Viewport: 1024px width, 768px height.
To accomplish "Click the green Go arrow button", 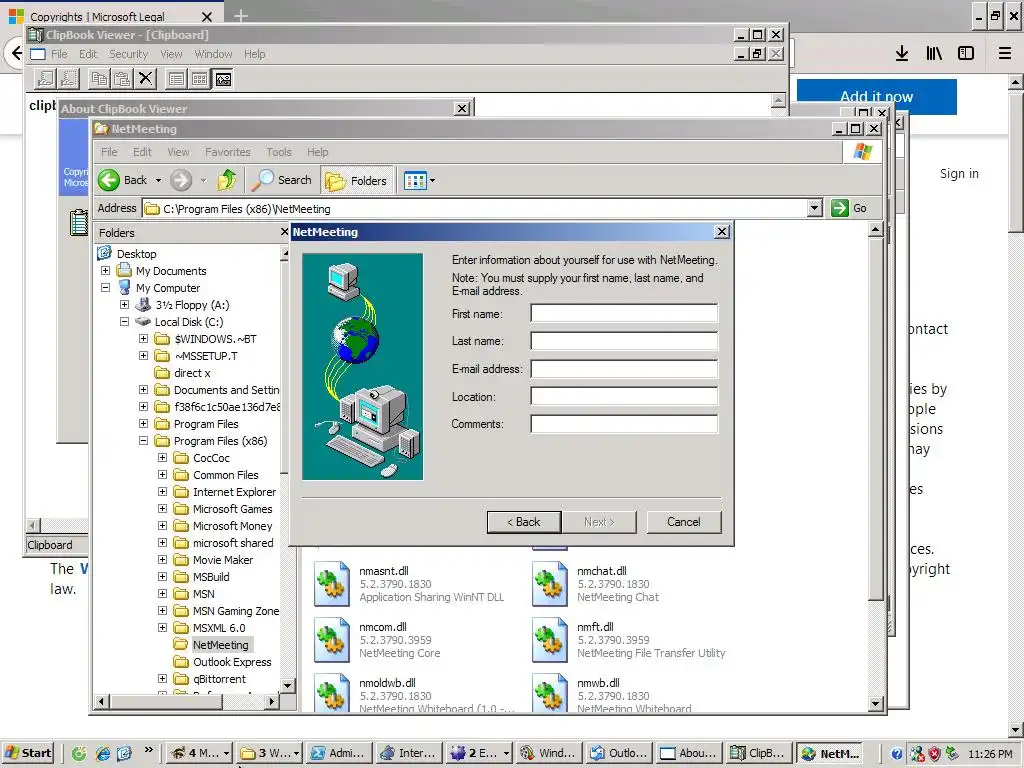I will (x=839, y=208).
